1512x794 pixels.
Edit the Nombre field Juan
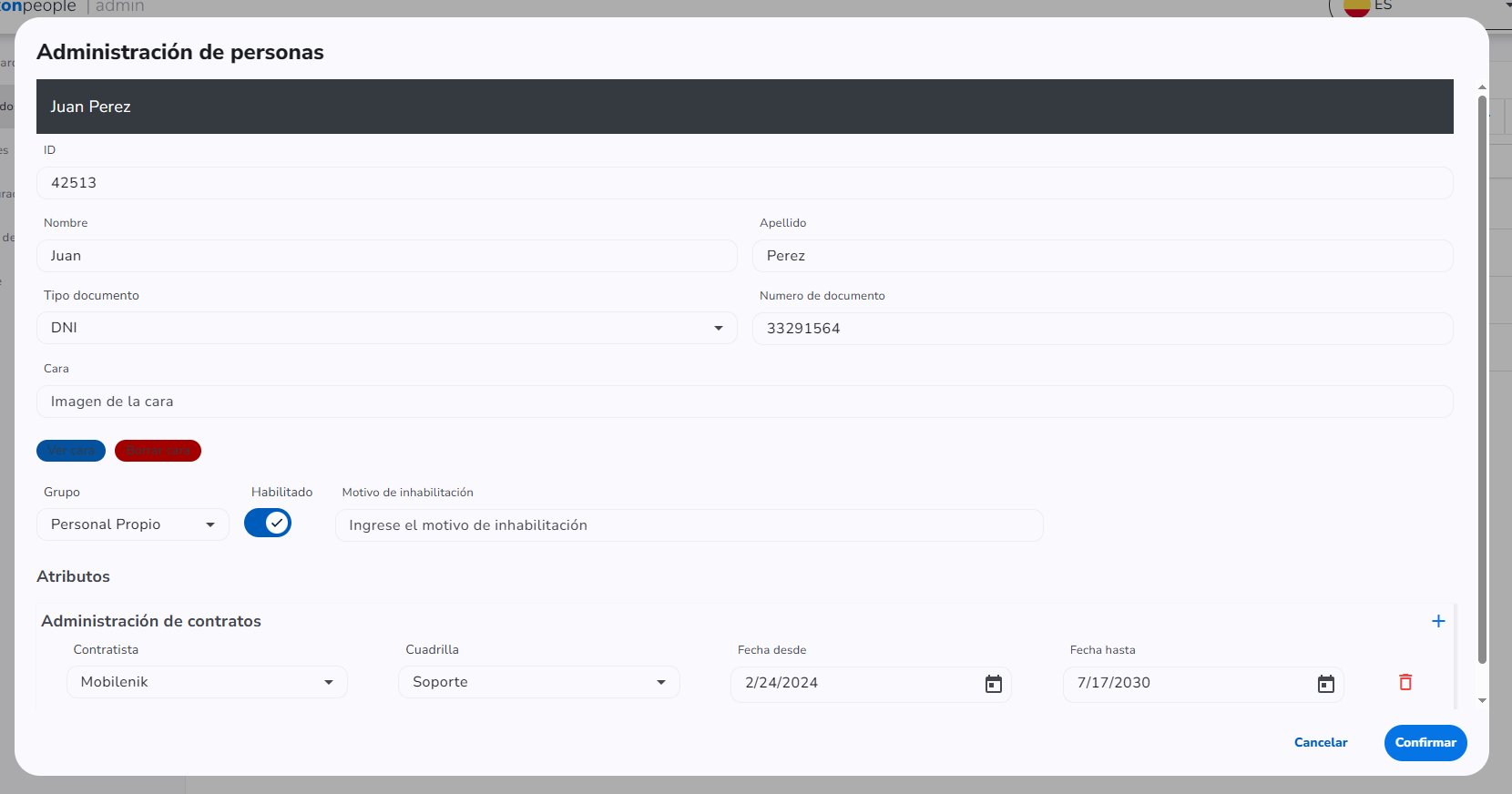pyautogui.click(x=387, y=256)
